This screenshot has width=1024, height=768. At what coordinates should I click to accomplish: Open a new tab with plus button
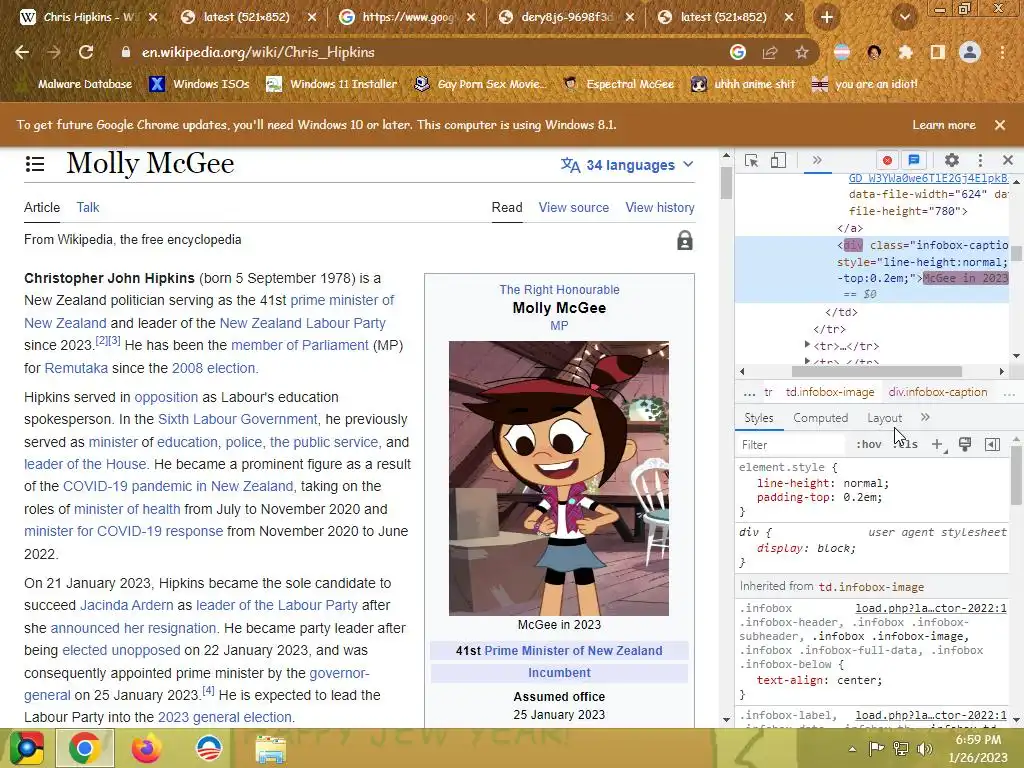827,17
